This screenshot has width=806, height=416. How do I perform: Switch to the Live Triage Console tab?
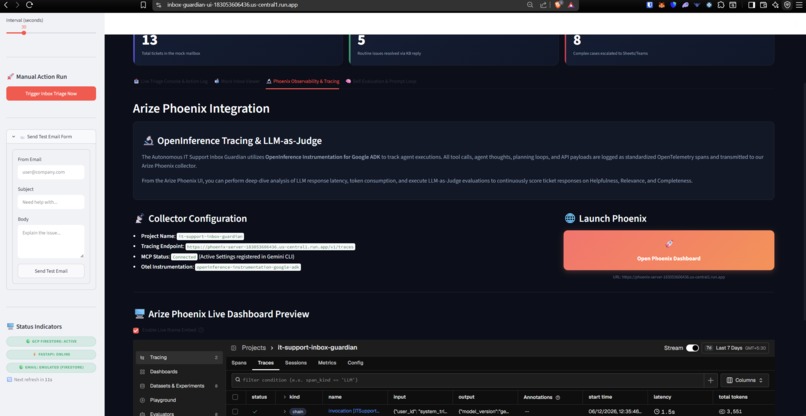pyautogui.click(x=170, y=81)
